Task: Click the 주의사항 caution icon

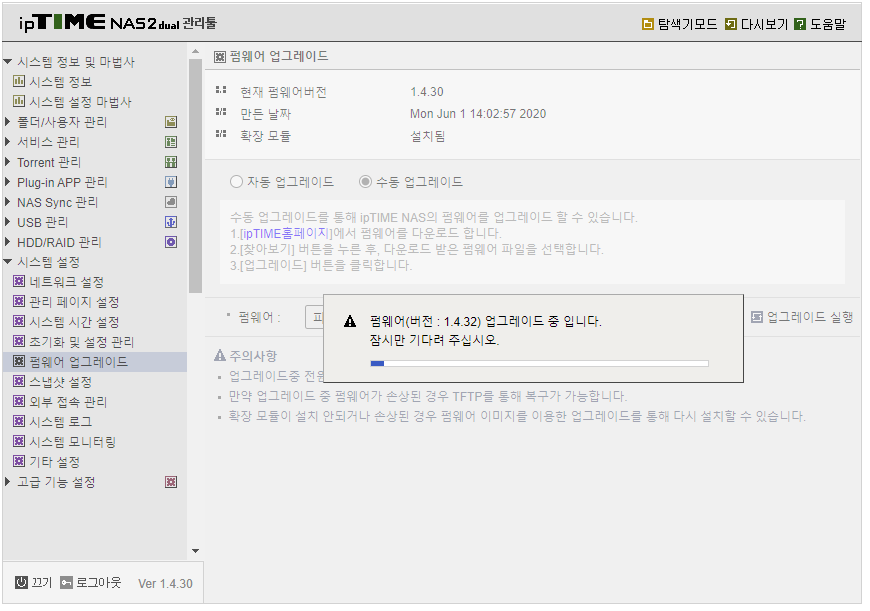Action: click(220, 356)
